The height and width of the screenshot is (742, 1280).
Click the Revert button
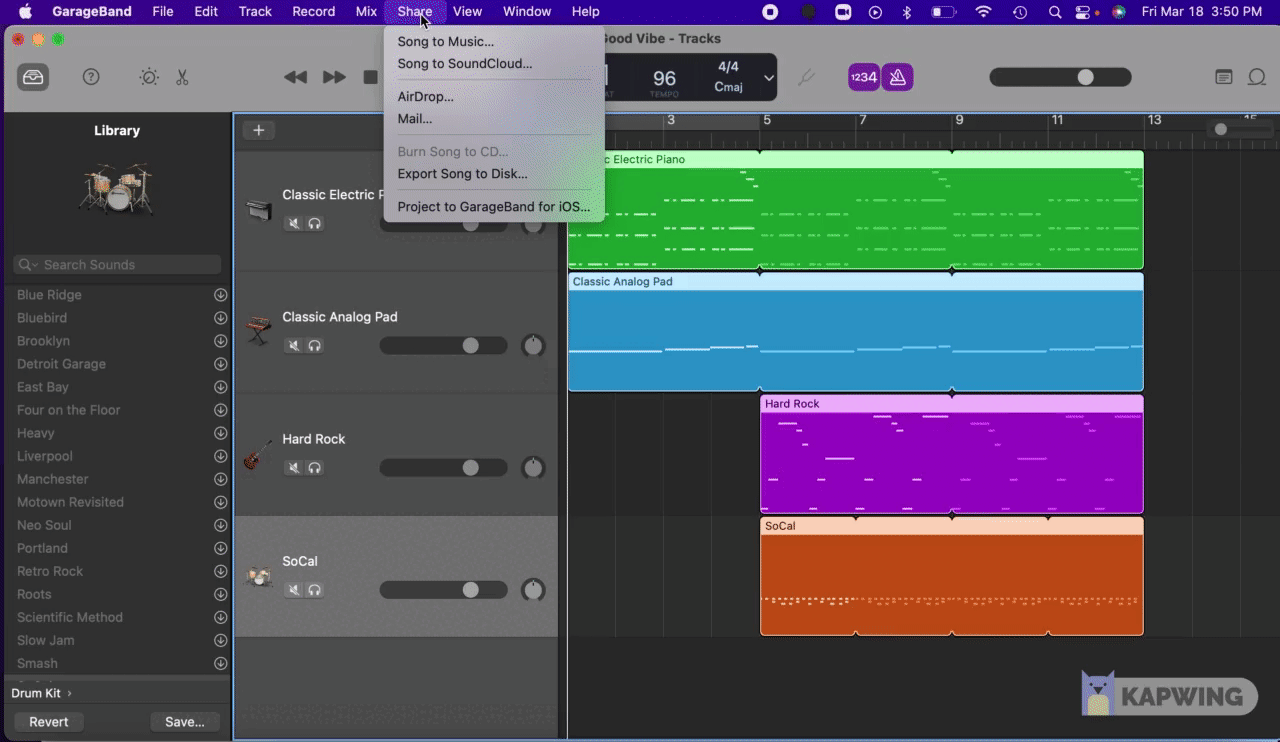click(x=49, y=722)
